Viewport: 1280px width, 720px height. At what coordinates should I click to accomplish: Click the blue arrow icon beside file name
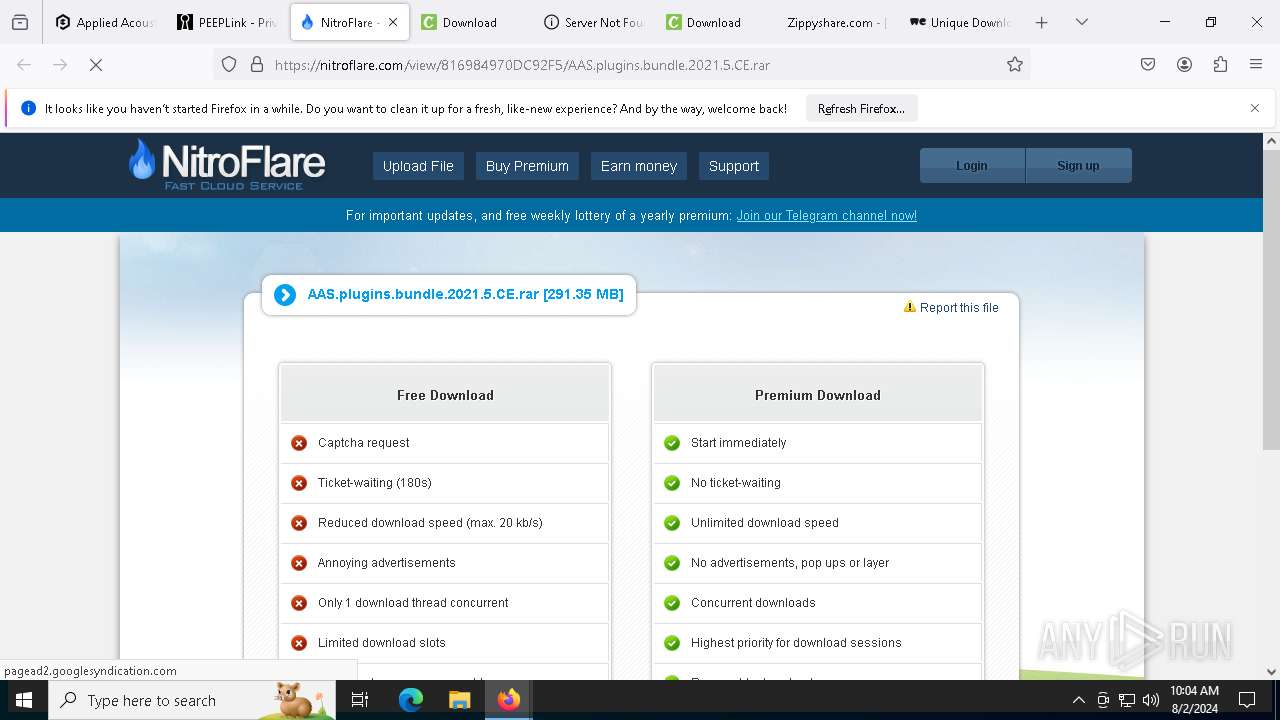coord(285,294)
